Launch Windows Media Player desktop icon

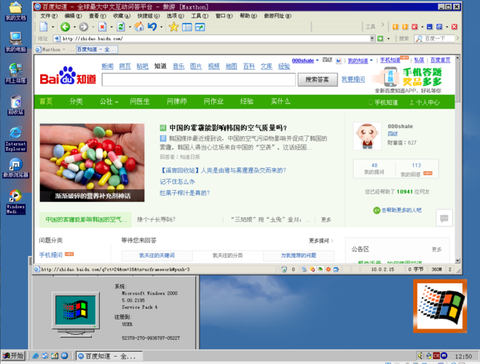(16, 202)
